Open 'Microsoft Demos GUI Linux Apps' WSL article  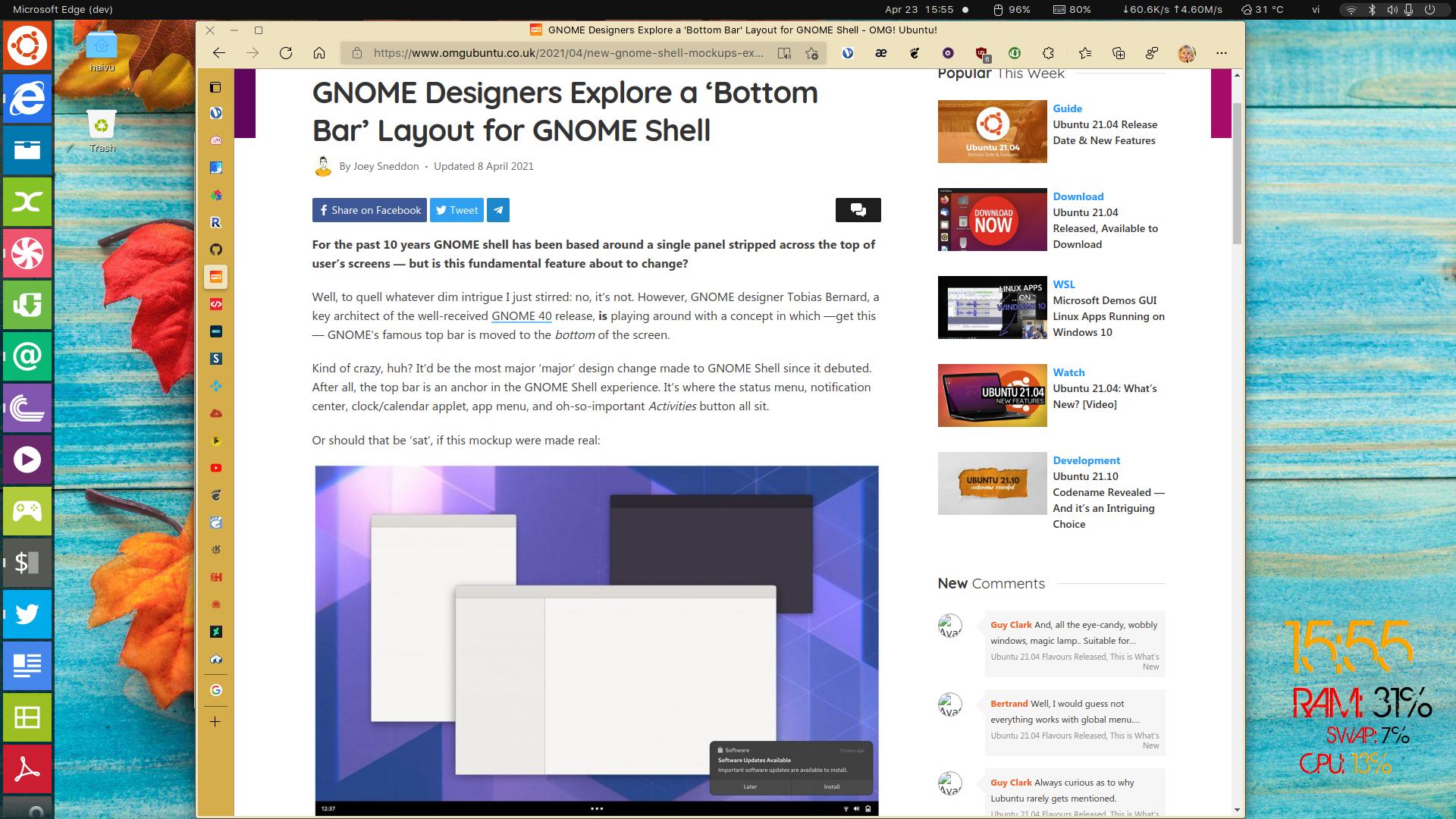tap(1109, 316)
